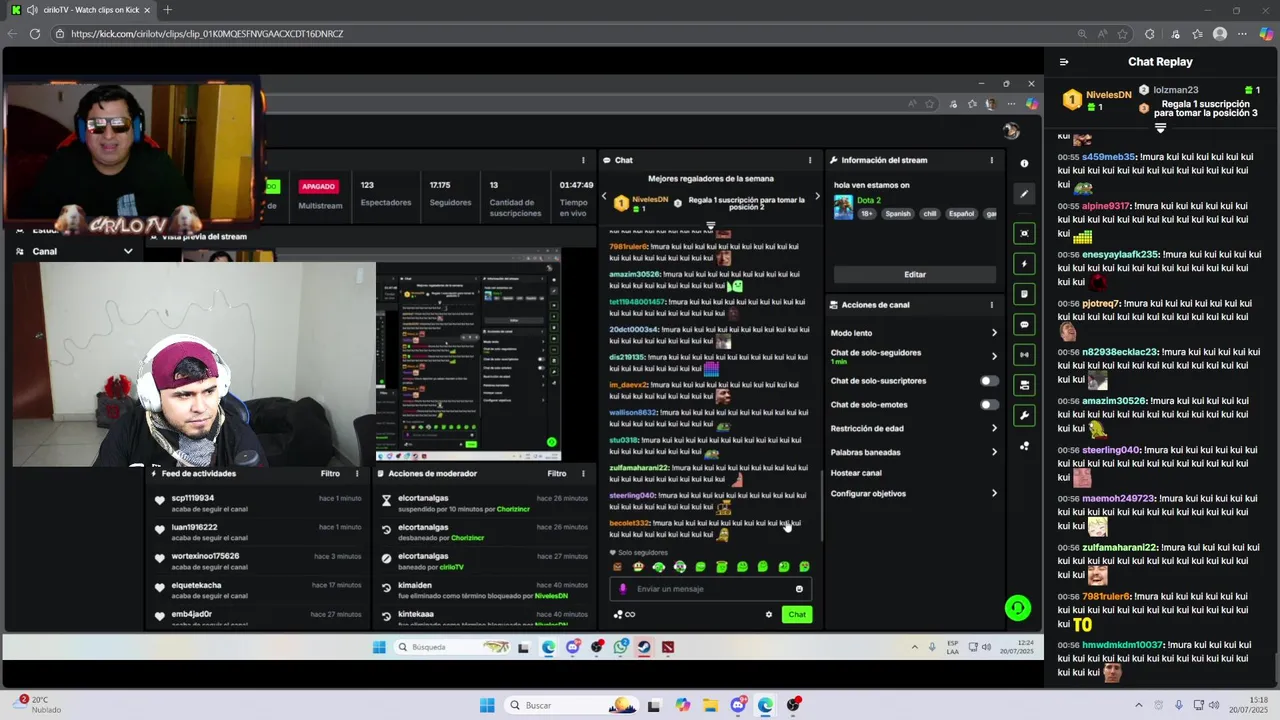This screenshot has width=1280, height=720.
Task: Open the favorites list in Edge
Action: point(1197,33)
